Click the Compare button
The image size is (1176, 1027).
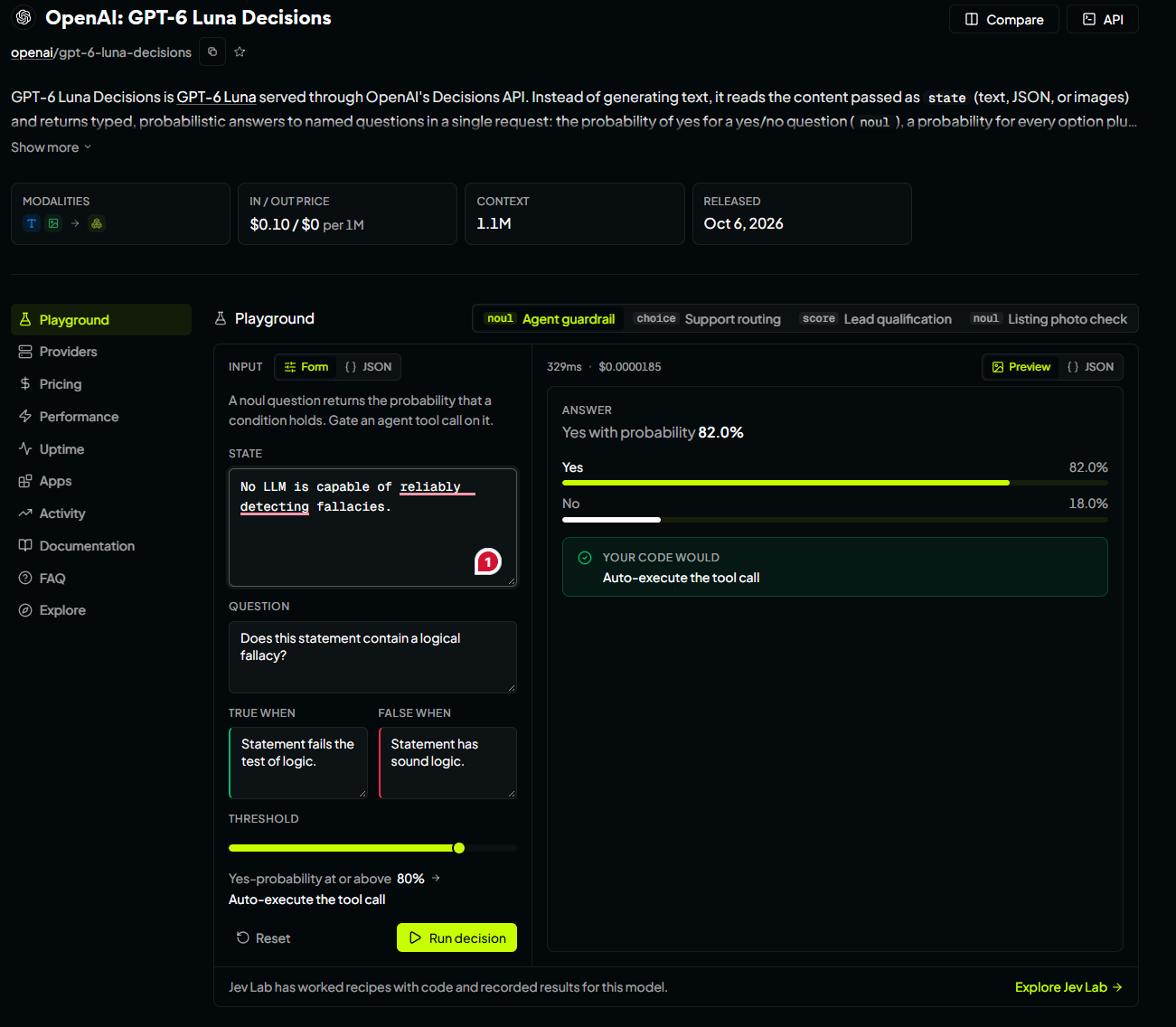[1004, 19]
